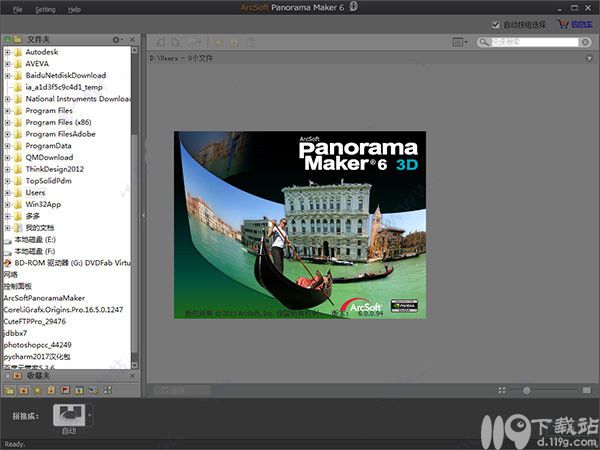Click the yellow star favorites icon
The image size is (600, 450).
click(38, 390)
